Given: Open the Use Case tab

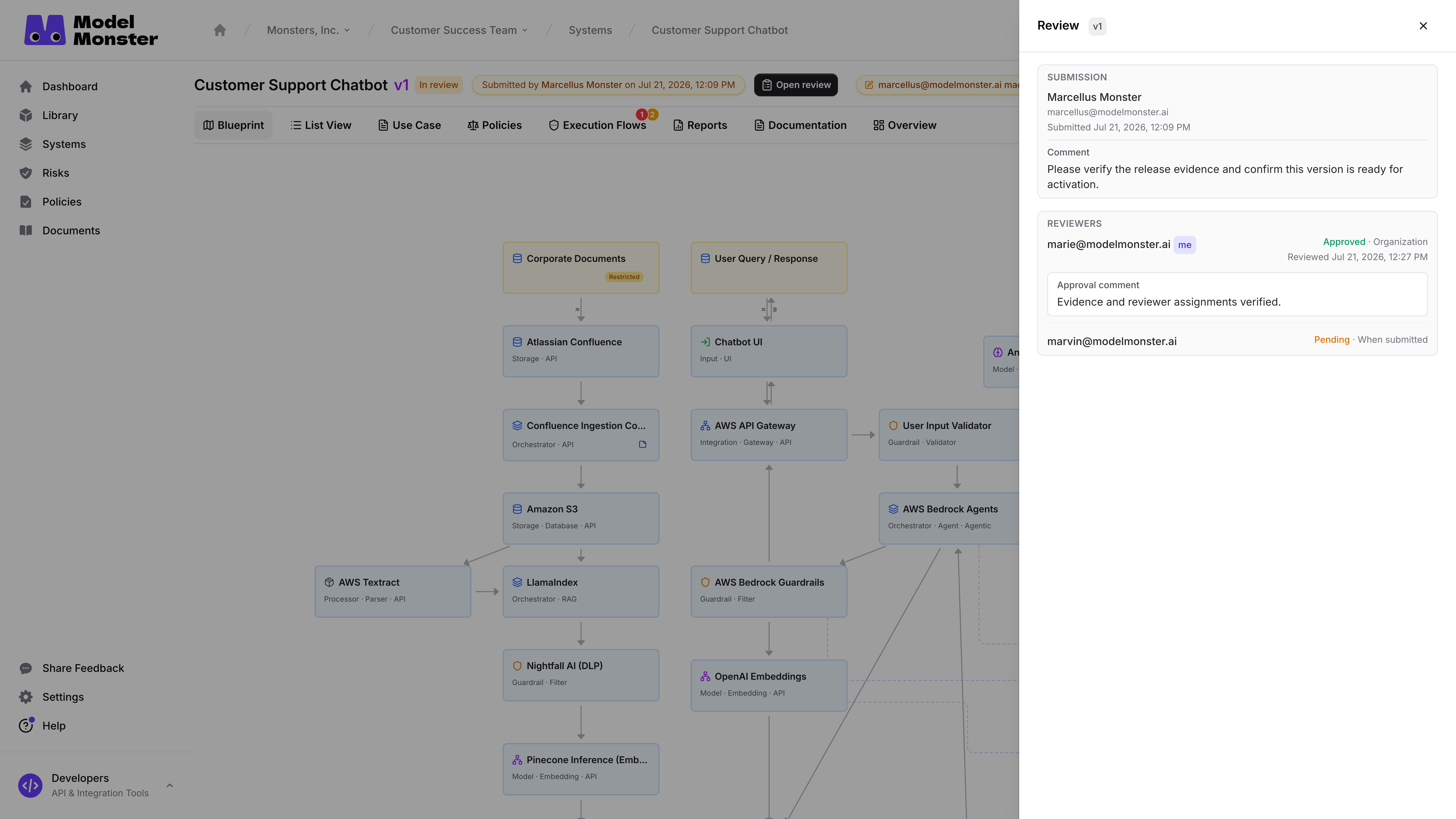Looking at the screenshot, I should (x=409, y=125).
